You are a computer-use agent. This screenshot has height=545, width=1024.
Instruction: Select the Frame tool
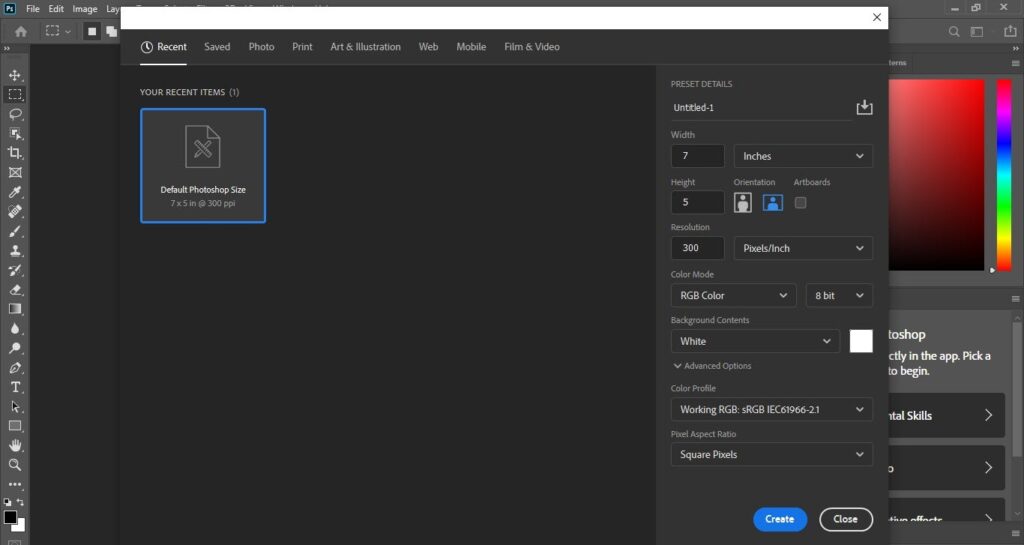(x=14, y=172)
